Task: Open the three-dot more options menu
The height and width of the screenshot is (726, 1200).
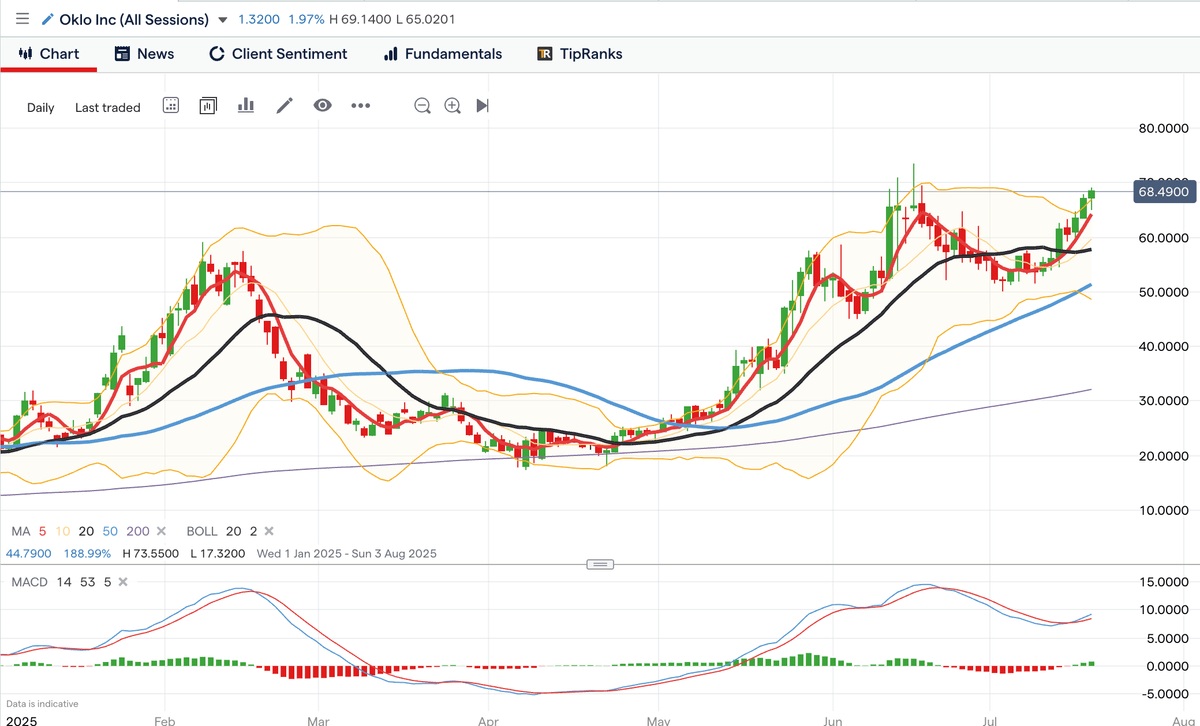Action: [361, 105]
